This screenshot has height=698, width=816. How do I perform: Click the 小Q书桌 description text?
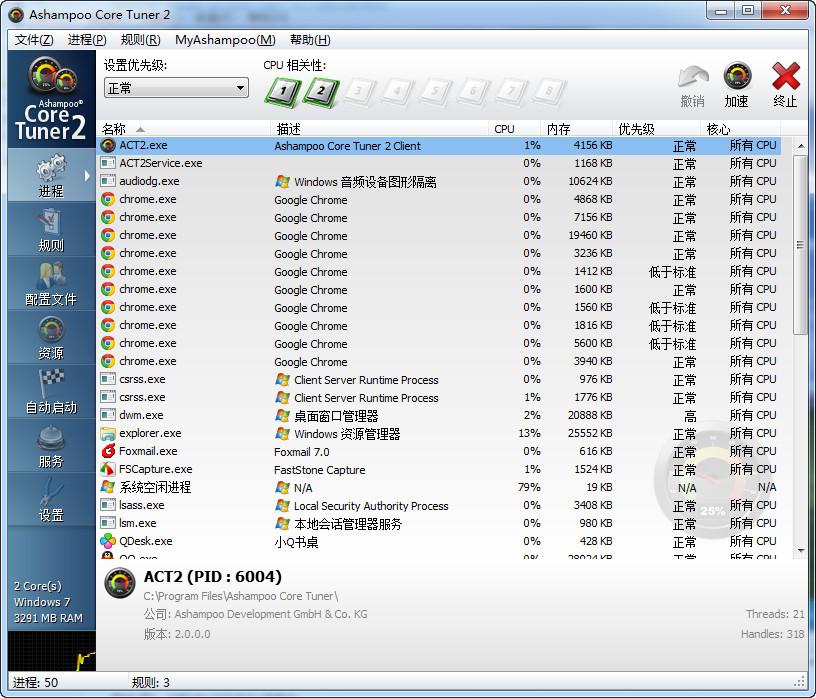pos(296,542)
